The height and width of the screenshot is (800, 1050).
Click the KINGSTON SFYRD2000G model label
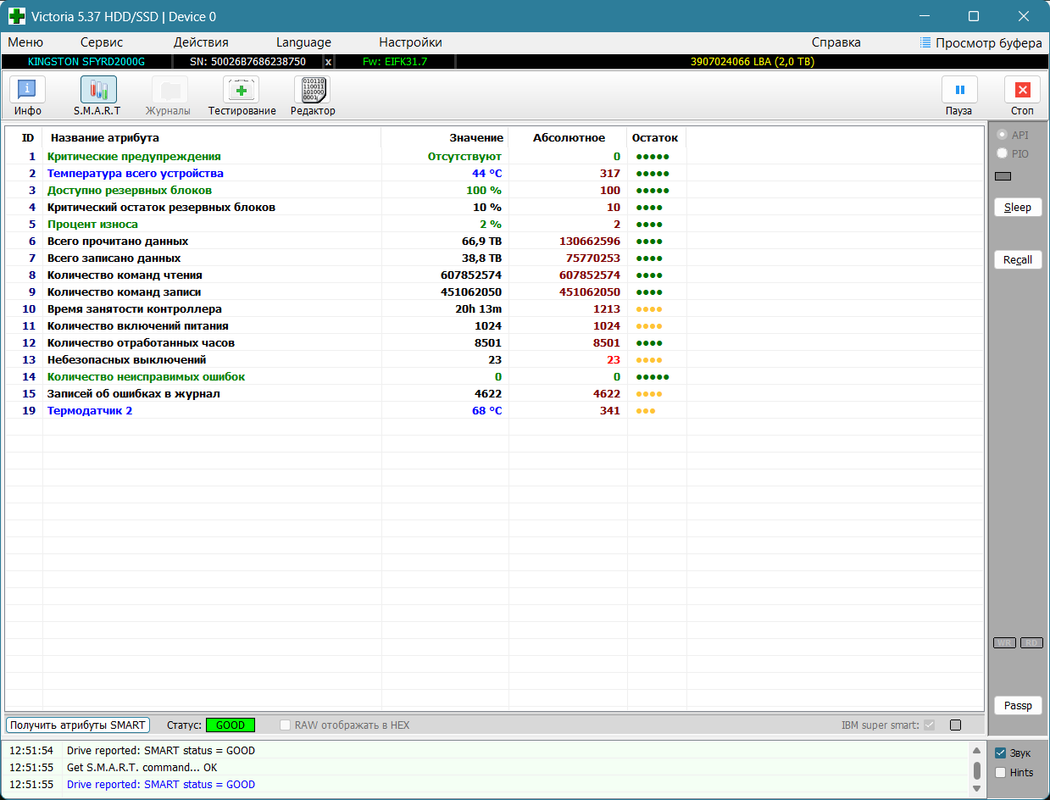pos(86,62)
